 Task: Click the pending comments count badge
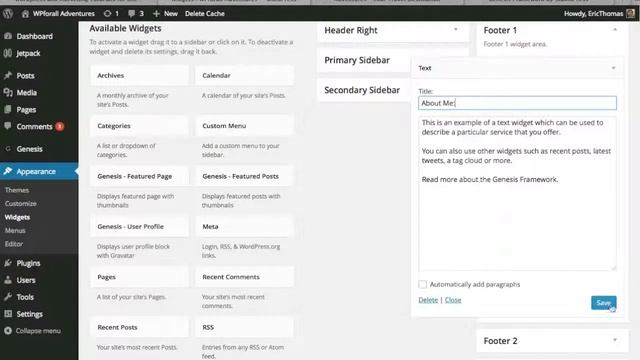pos(60,127)
